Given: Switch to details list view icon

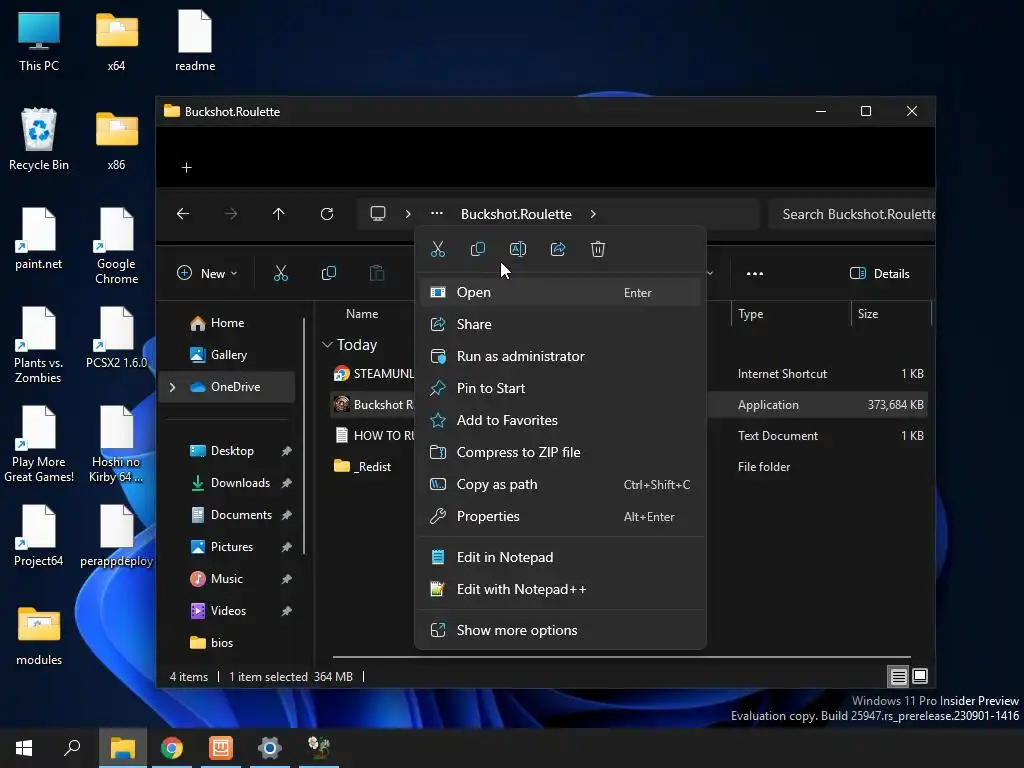Looking at the screenshot, I should click(x=898, y=677).
